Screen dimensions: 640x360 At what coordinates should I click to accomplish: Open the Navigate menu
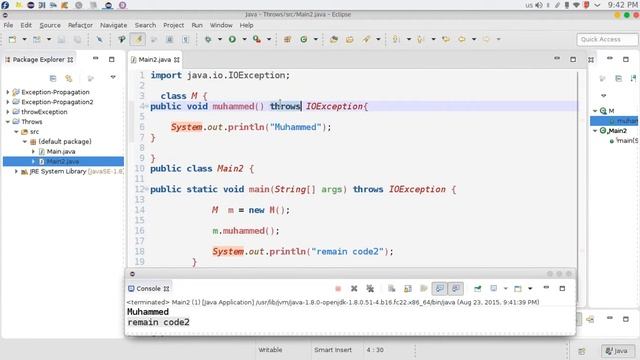(x=113, y=25)
